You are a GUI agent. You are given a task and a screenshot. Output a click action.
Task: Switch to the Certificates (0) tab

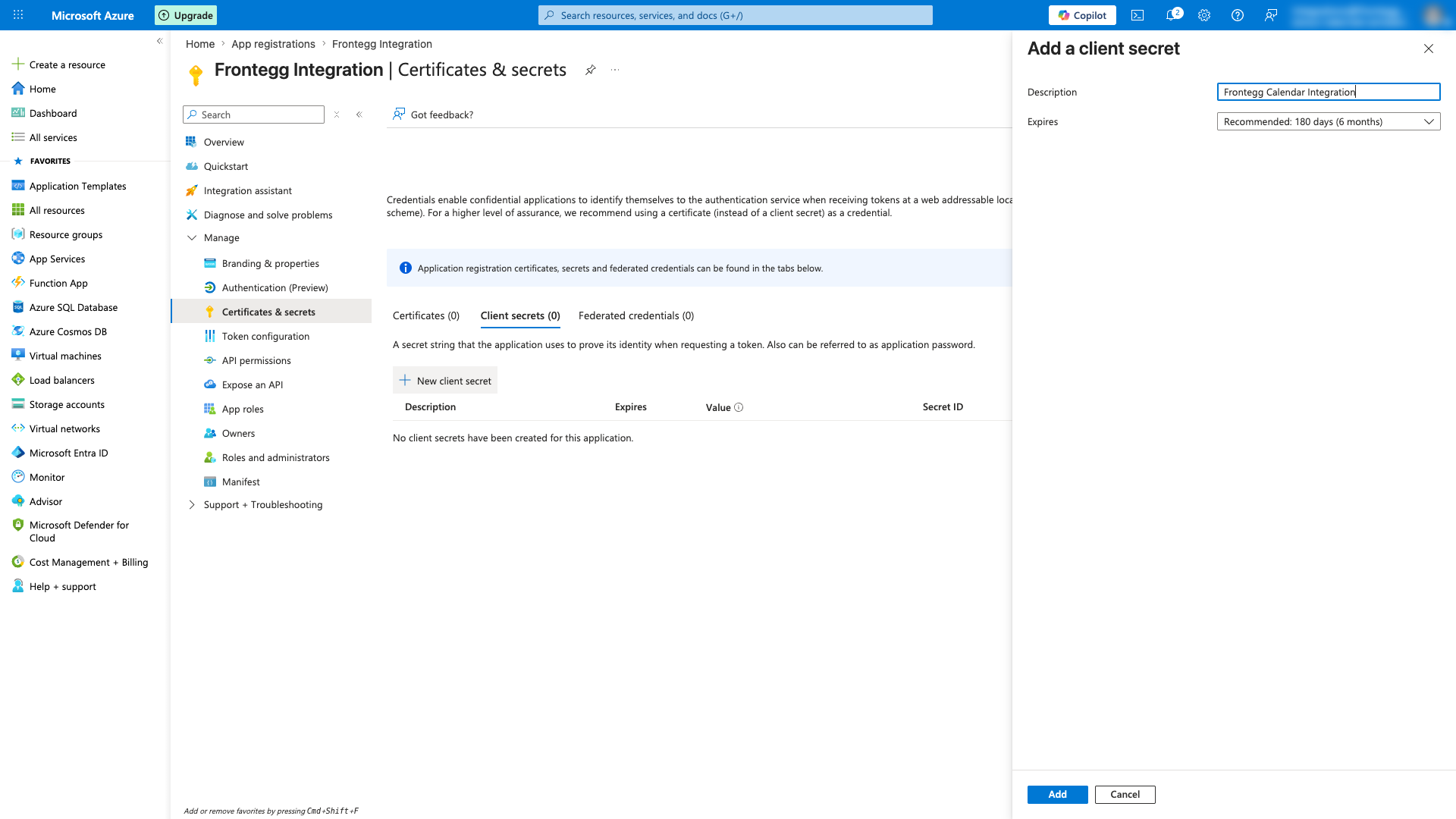(x=426, y=315)
